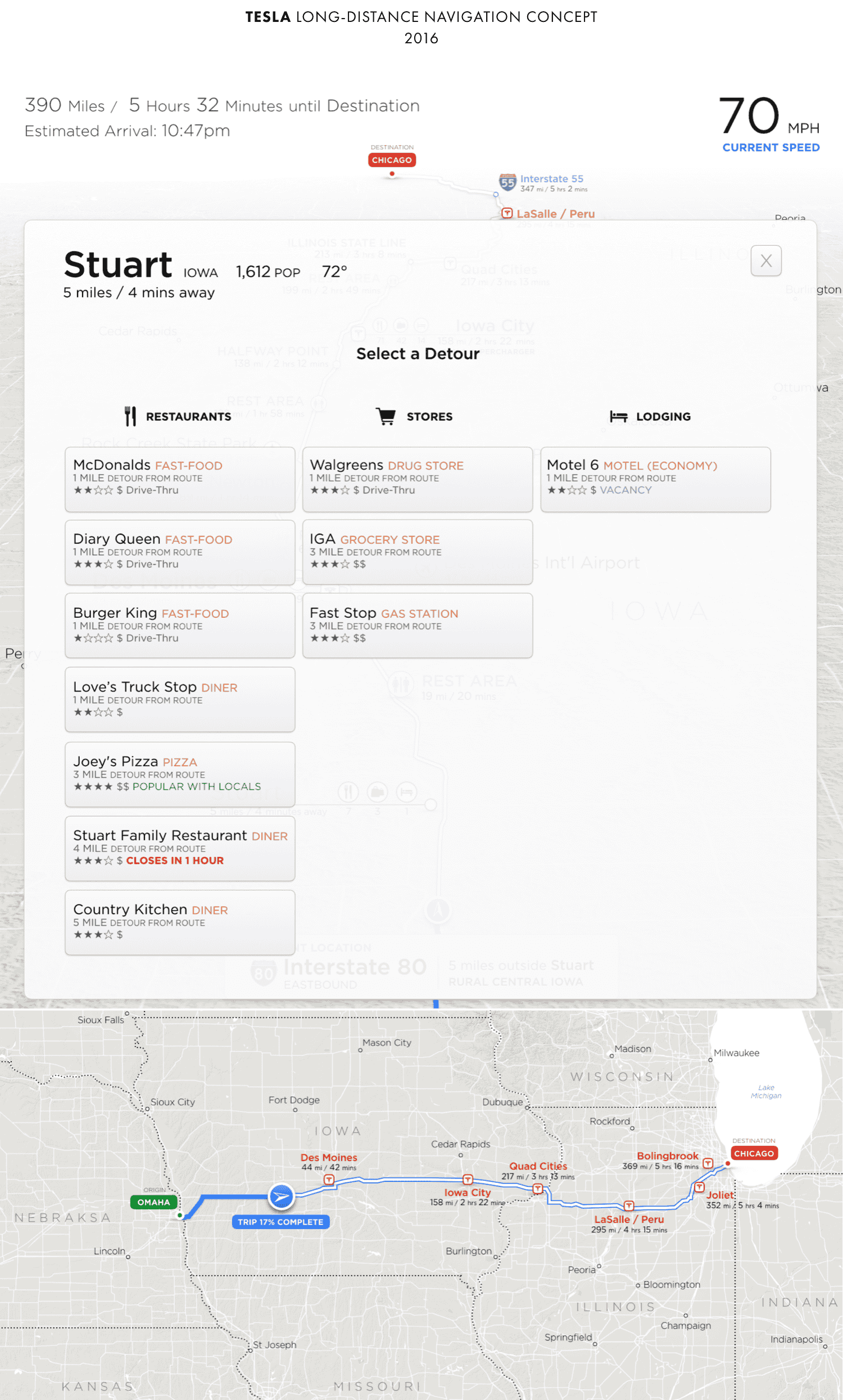Close the Stuart detour dialog

766,261
